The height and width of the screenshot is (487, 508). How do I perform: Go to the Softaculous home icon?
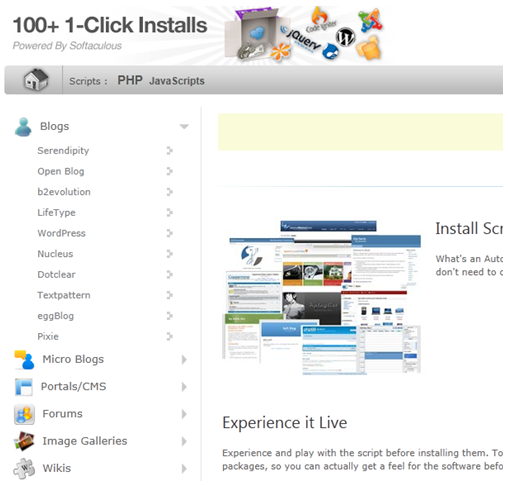coord(36,80)
